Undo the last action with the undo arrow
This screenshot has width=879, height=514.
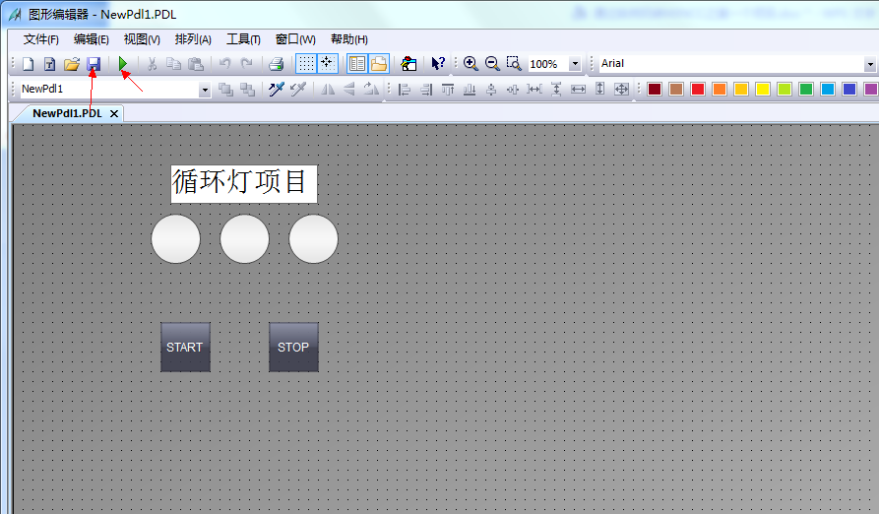(x=225, y=64)
